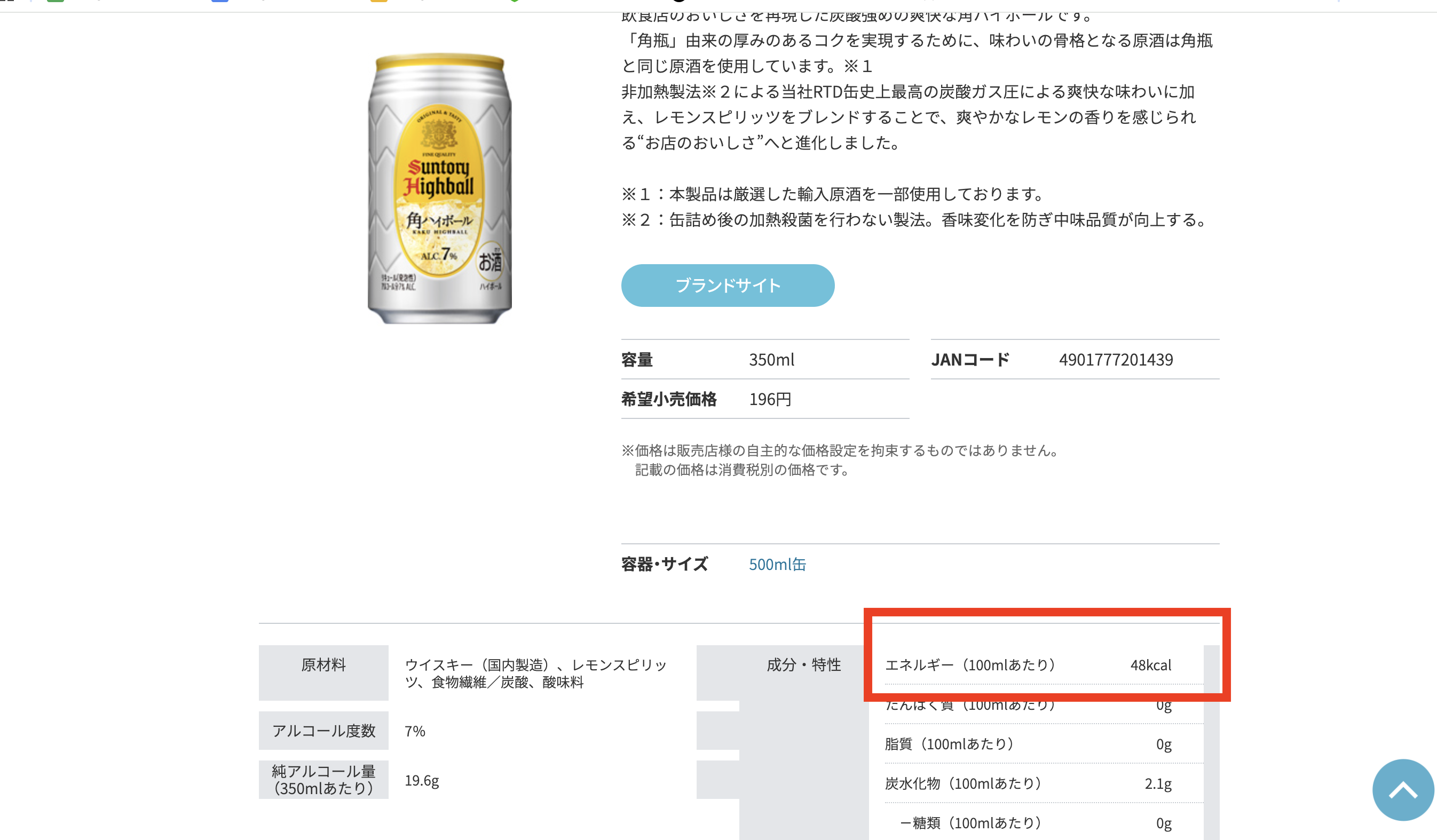Image resolution: width=1437 pixels, height=840 pixels.
Task: Click the scroll-to-top chevron button
Action: pos(1402,789)
